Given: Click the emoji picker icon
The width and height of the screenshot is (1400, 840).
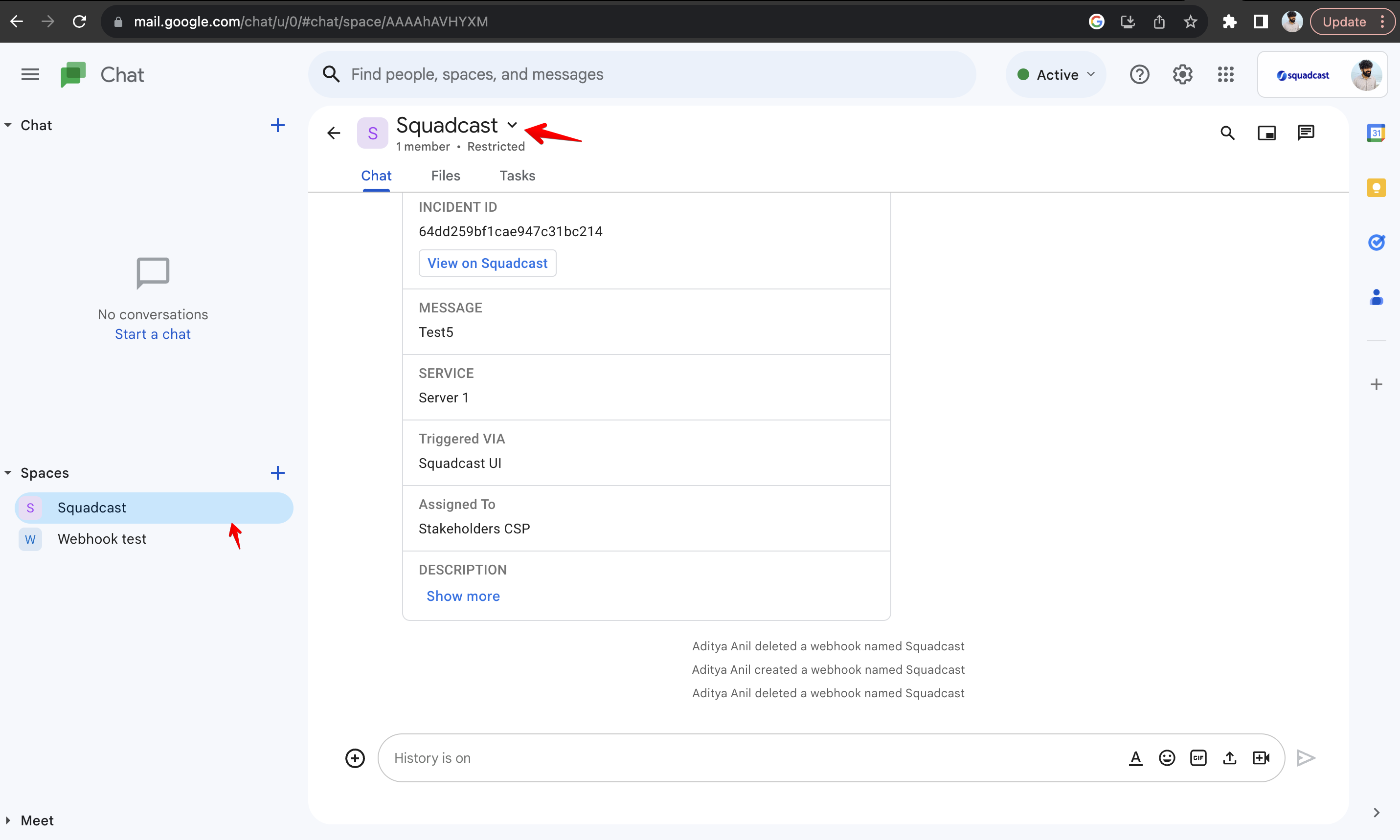Looking at the screenshot, I should click(1167, 757).
